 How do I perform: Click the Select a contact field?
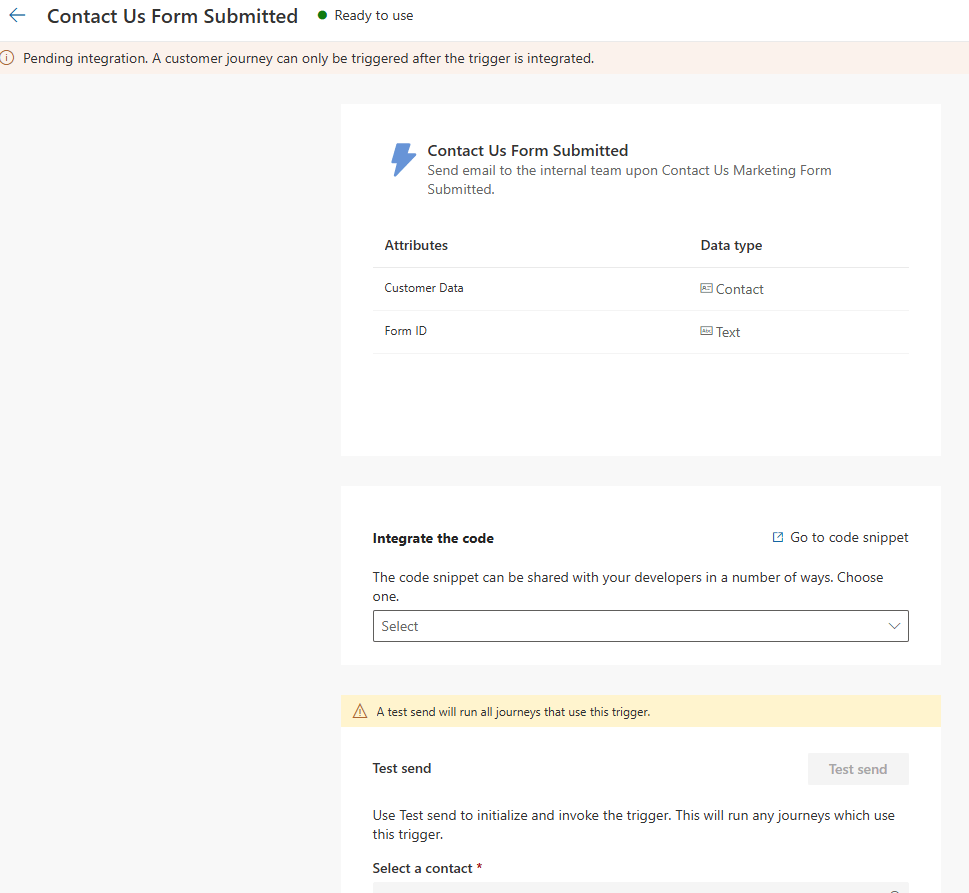640,887
